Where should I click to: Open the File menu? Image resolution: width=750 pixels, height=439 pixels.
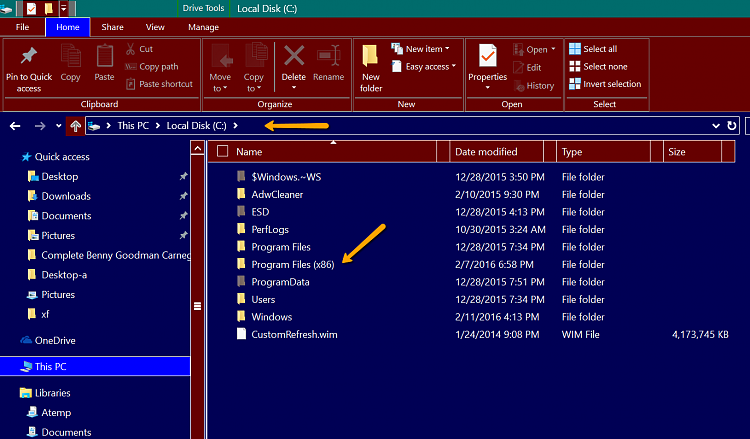(22, 27)
